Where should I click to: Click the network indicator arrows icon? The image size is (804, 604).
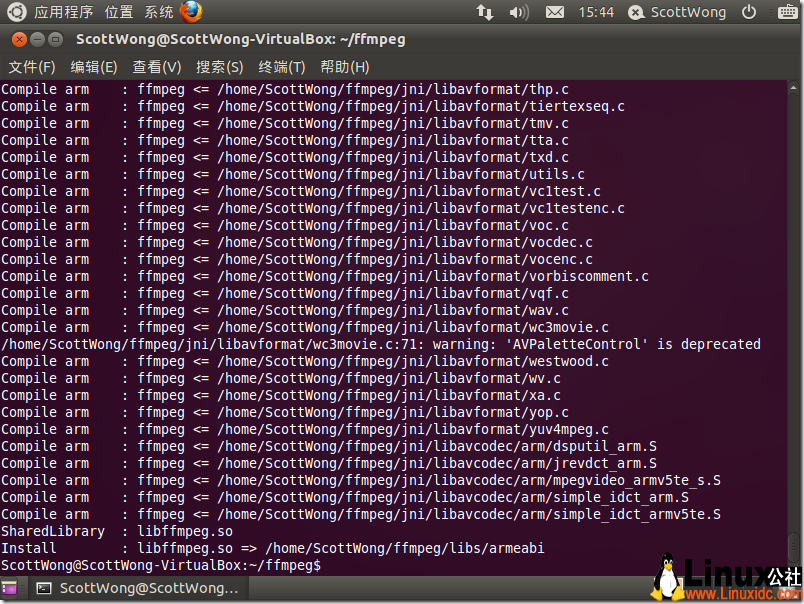484,12
